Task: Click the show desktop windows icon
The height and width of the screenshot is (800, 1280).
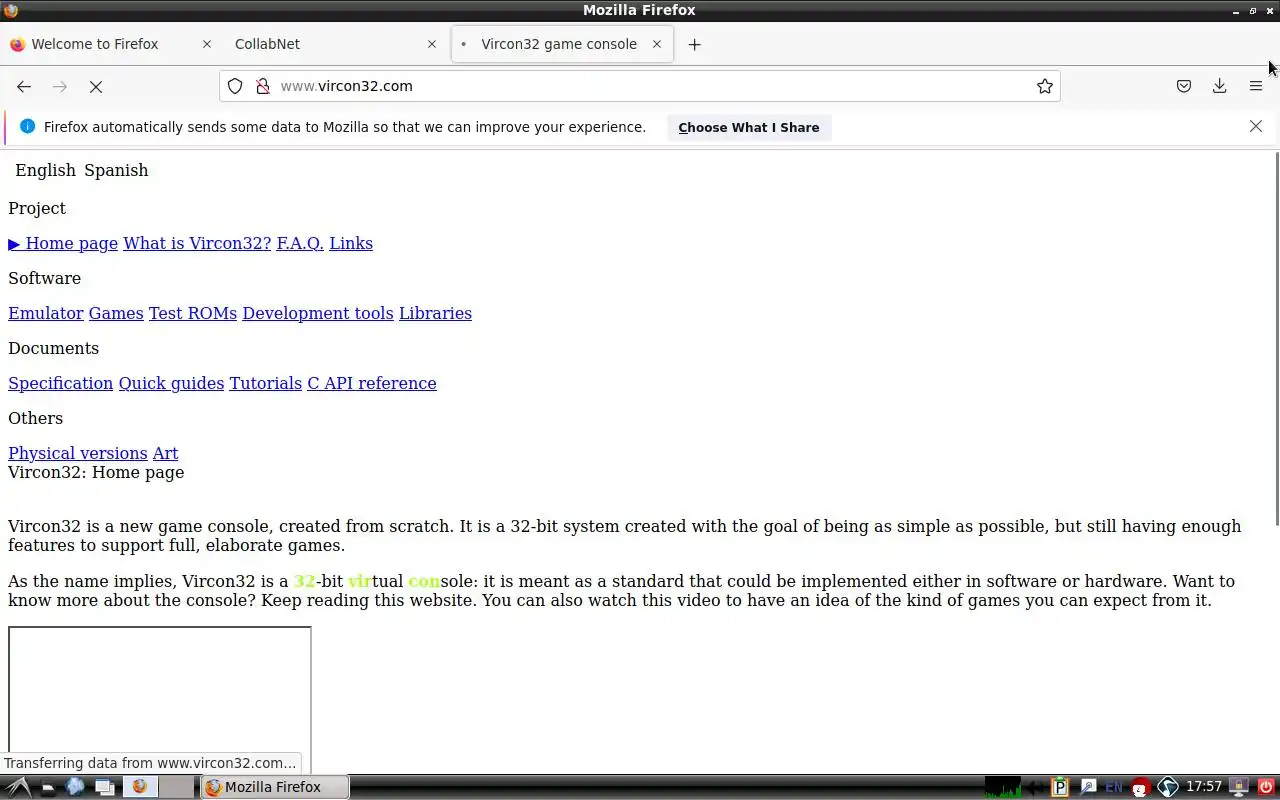Action: coord(104,787)
